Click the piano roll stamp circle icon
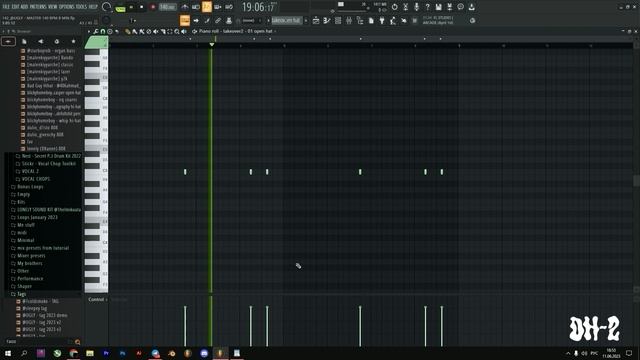The width and height of the screenshot is (640, 360). 110,31
